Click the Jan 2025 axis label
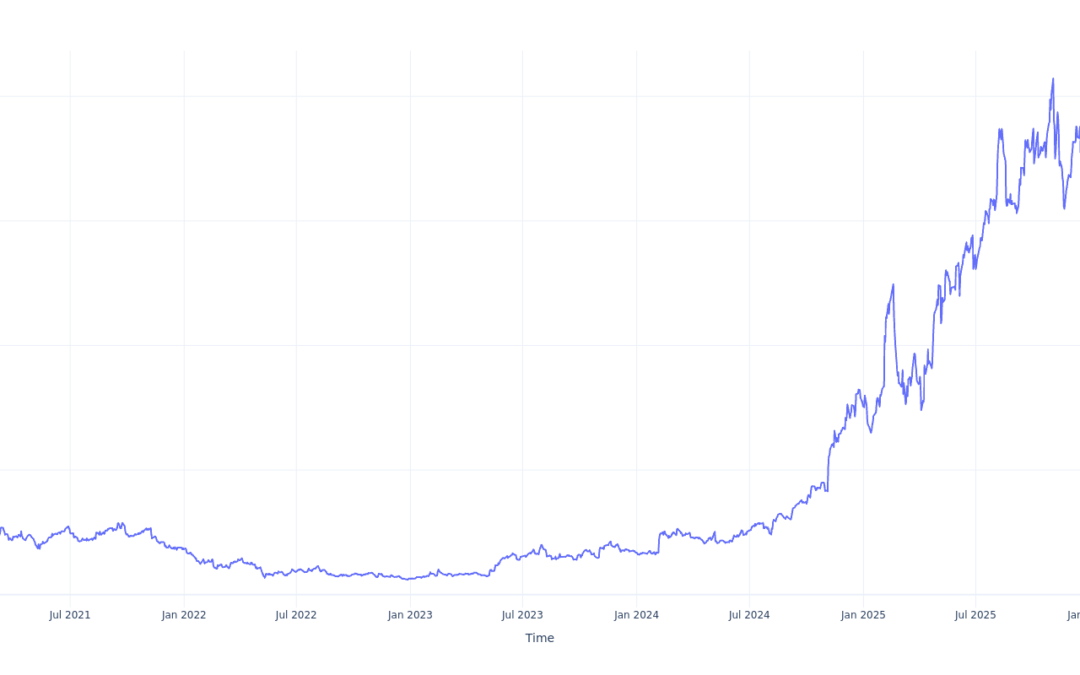 tap(863, 615)
